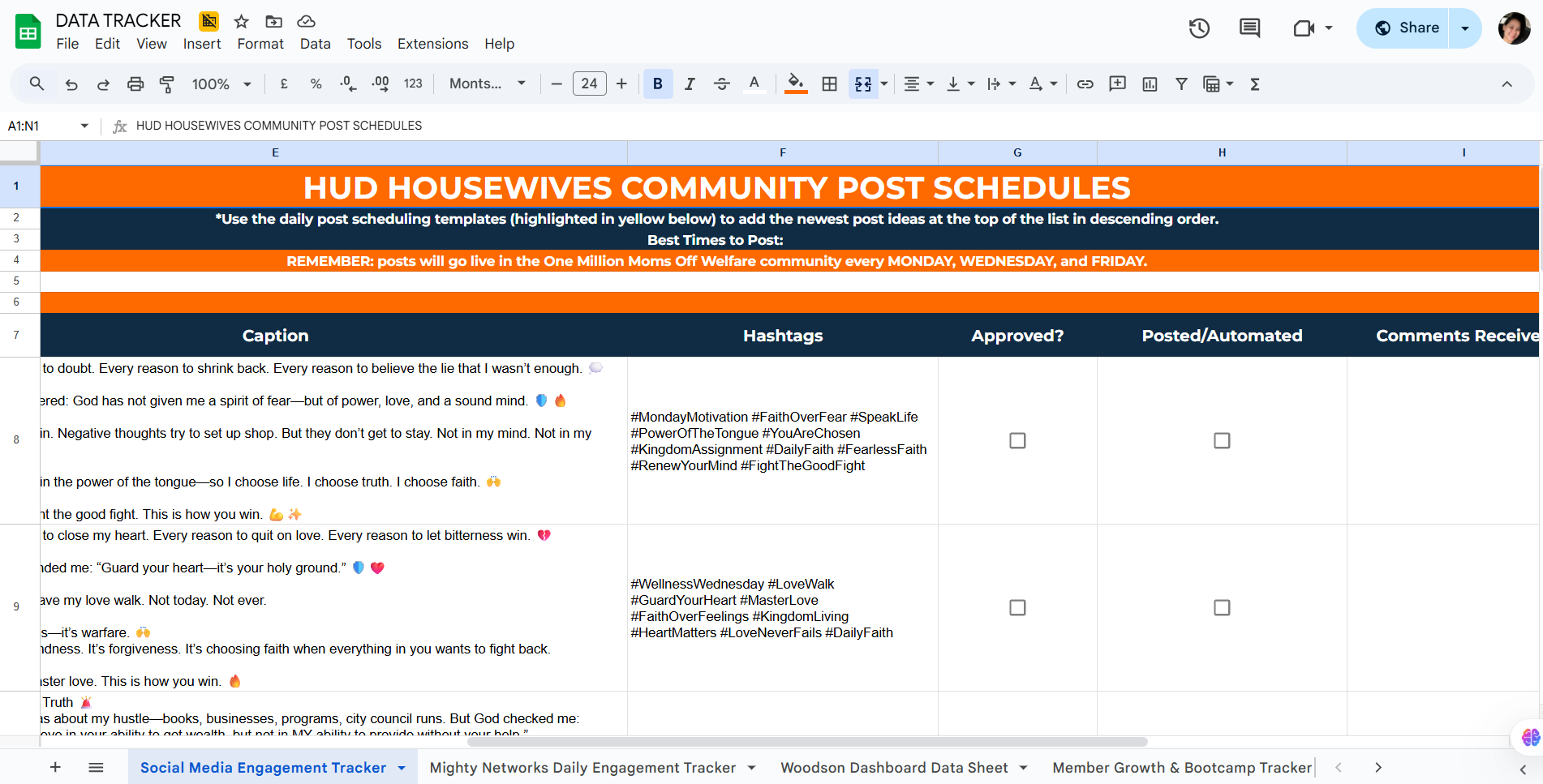This screenshot has height=784, width=1543.
Task: Open the Insert menu
Action: coord(202,44)
